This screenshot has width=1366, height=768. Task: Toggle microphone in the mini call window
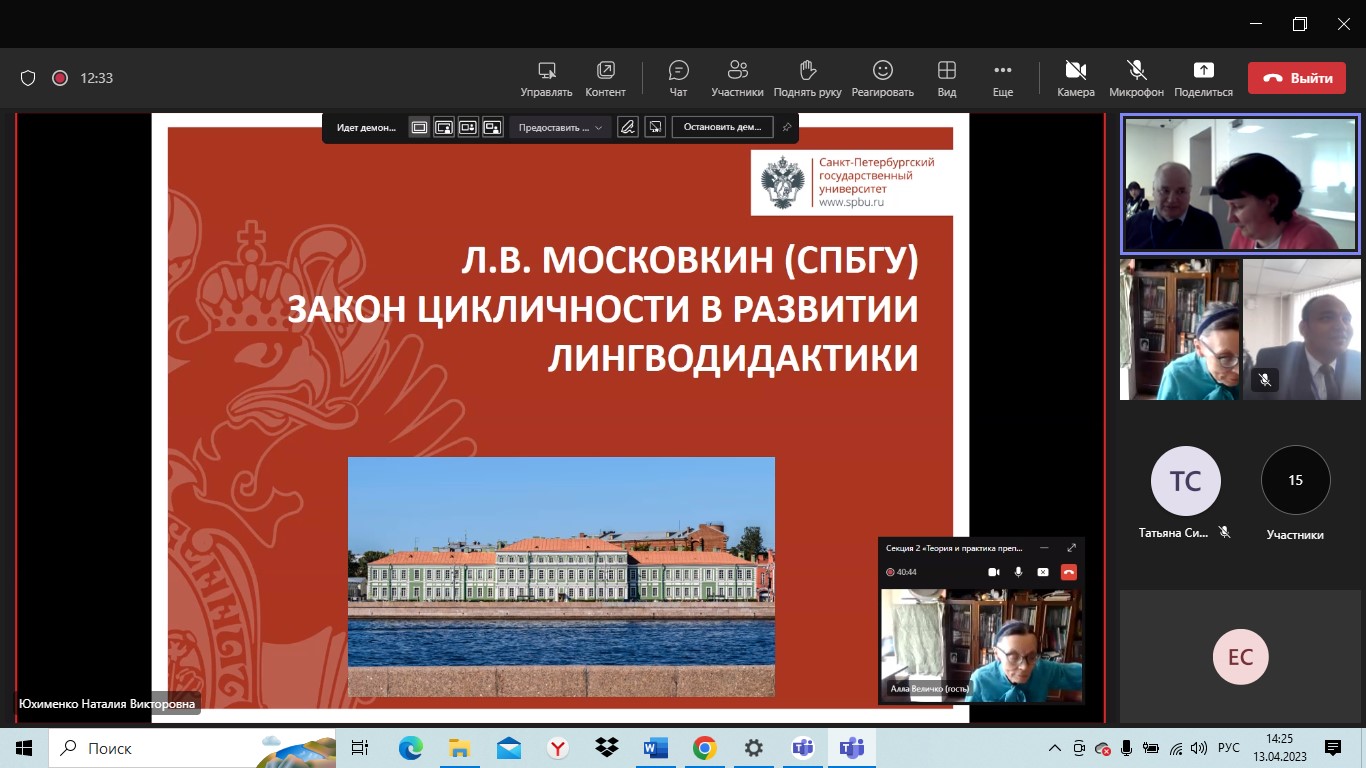[x=1018, y=572]
